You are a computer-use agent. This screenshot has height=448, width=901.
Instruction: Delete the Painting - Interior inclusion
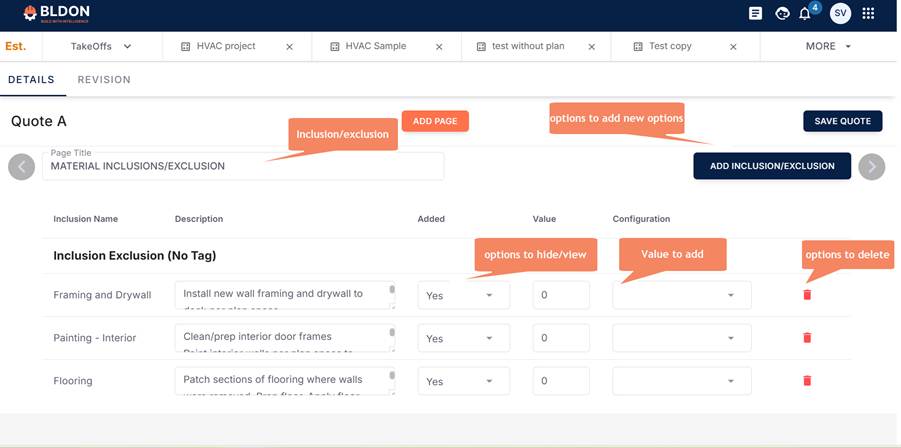(x=807, y=338)
